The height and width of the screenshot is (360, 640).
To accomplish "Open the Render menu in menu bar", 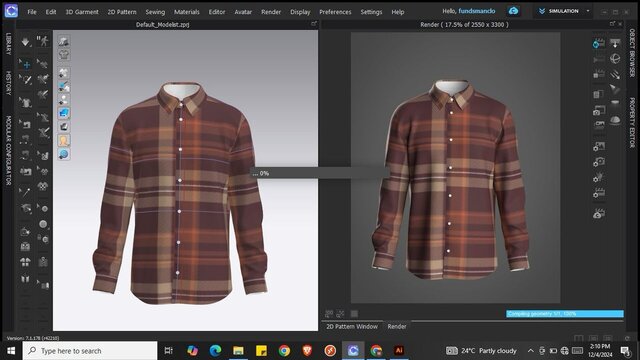I will 271,12.
